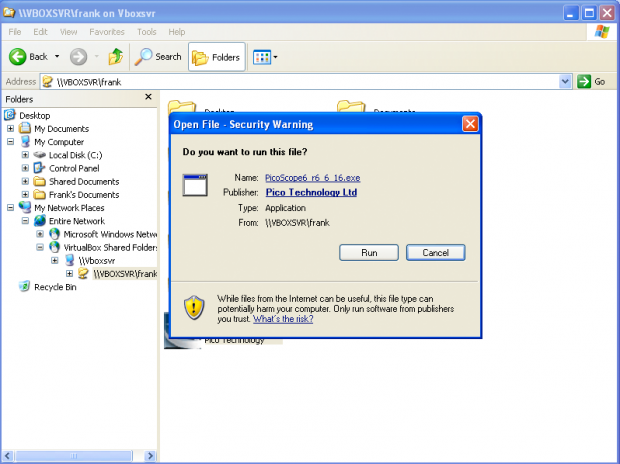Select Frank's Documents folder icon
Screen dimensions: 620x464
coord(40,194)
